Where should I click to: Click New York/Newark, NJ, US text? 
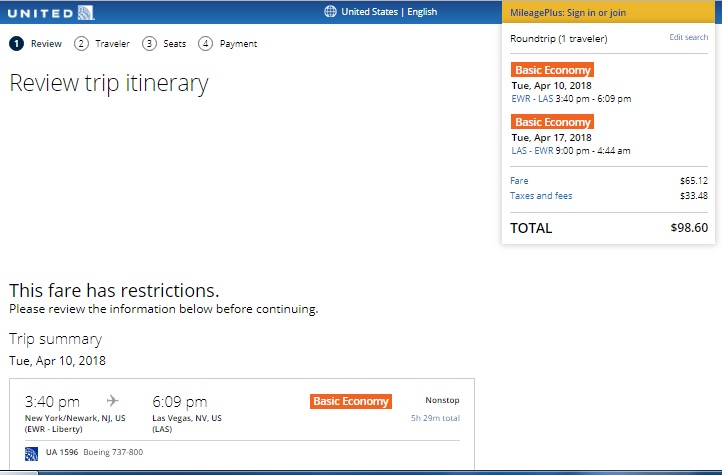coord(75,418)
